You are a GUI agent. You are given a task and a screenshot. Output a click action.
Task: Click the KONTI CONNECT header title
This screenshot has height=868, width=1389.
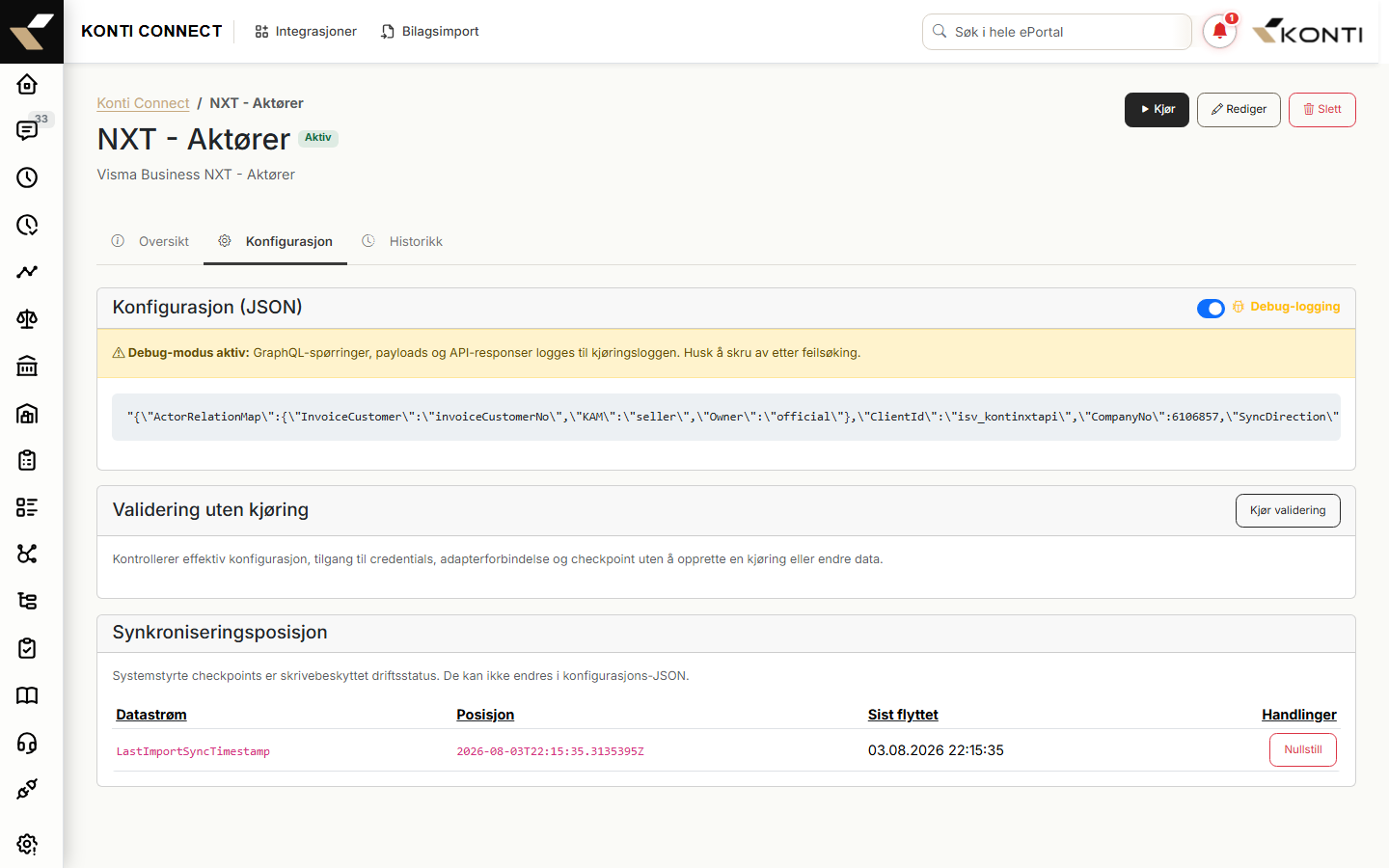click(x=151, y=32)
